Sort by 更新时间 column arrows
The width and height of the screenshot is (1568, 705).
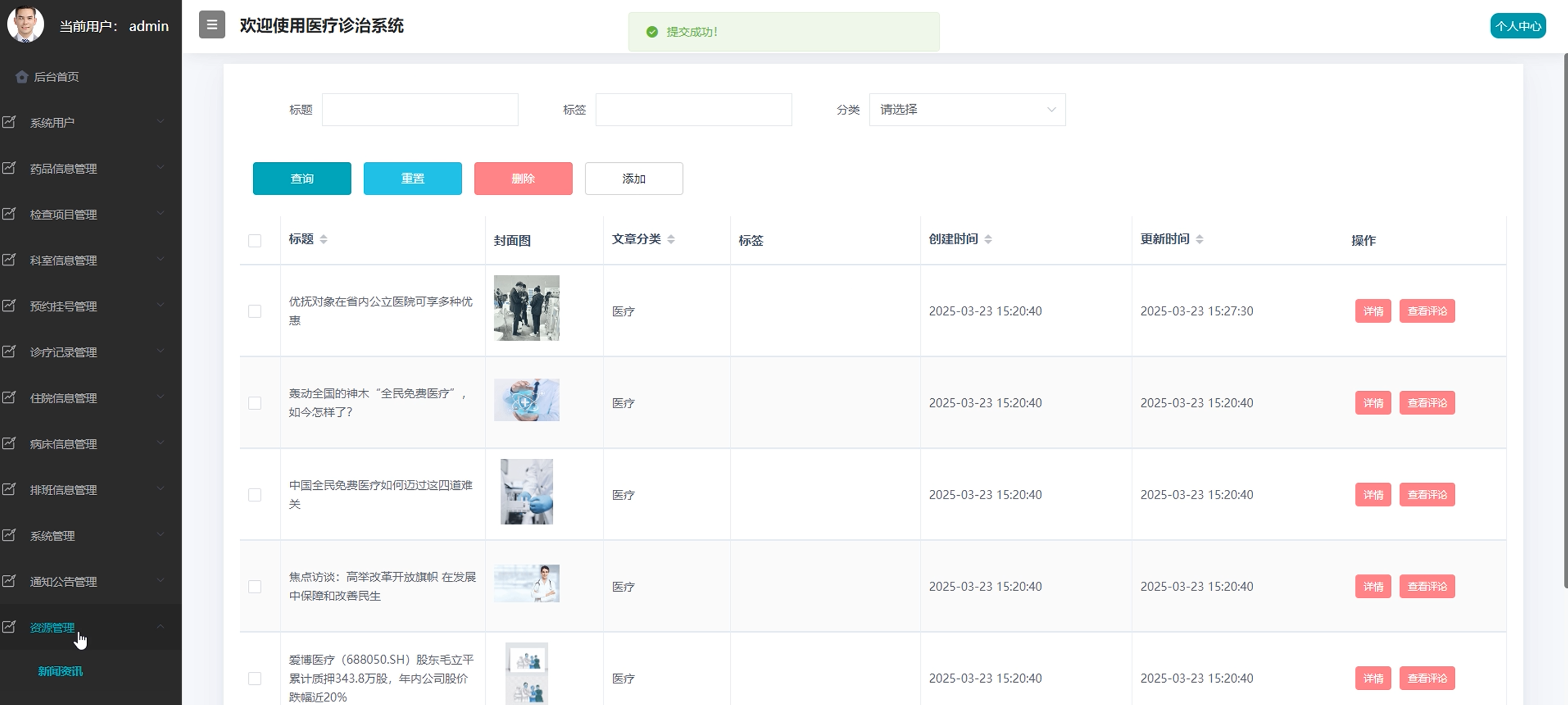(x=1199, y=239)
